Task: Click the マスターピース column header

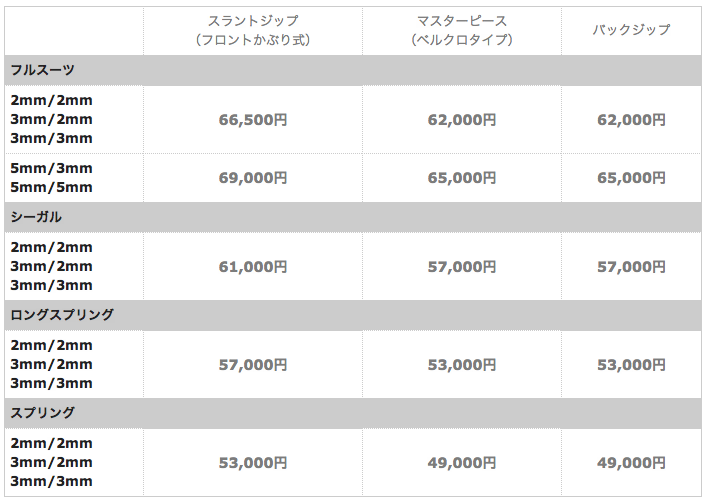Action: 462,31
